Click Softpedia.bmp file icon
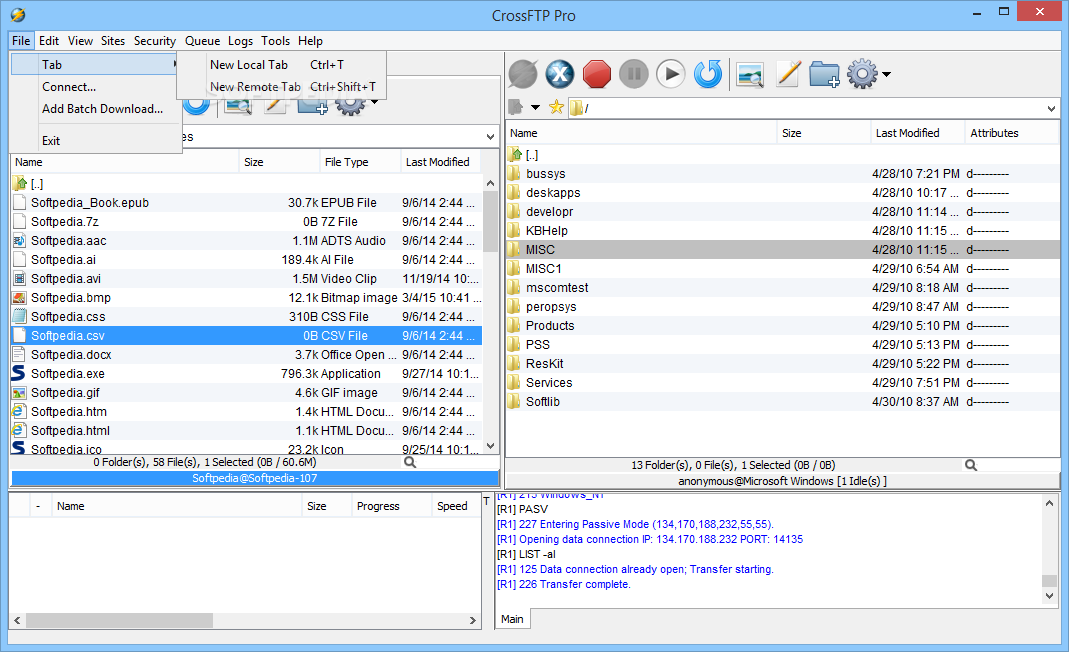Image resolution: width=1069 pixels, height=652 pixels. pyautogui.click(x=19, y=297)
